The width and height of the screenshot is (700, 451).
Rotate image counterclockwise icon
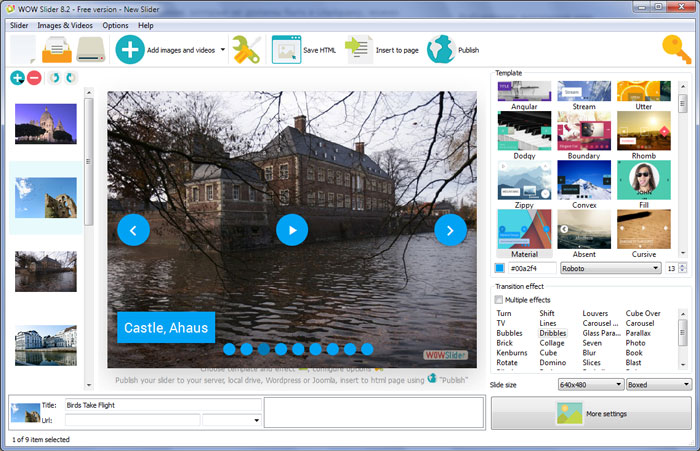tap(54, 78)
